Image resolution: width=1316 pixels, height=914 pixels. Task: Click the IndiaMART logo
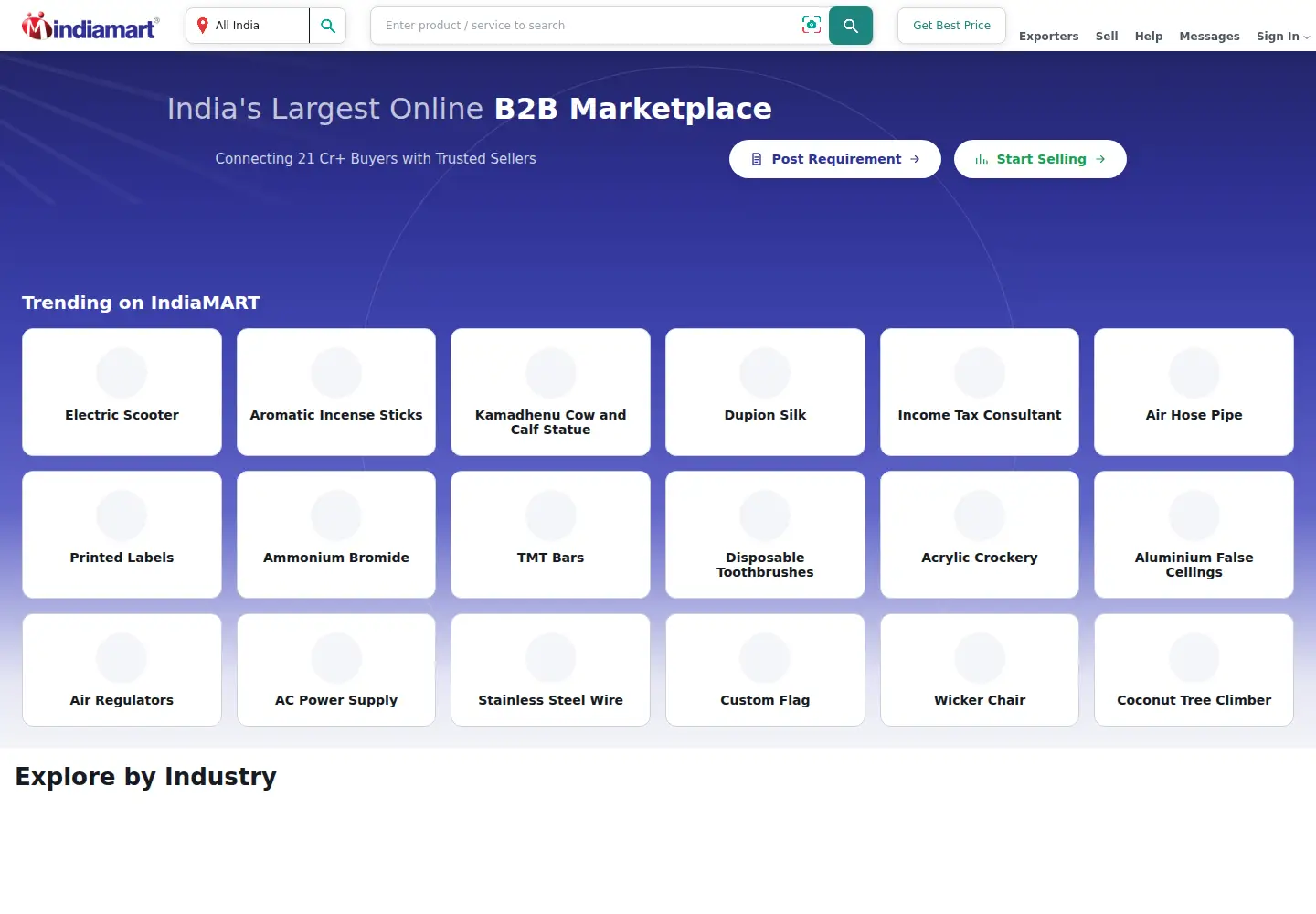(90, 27)
